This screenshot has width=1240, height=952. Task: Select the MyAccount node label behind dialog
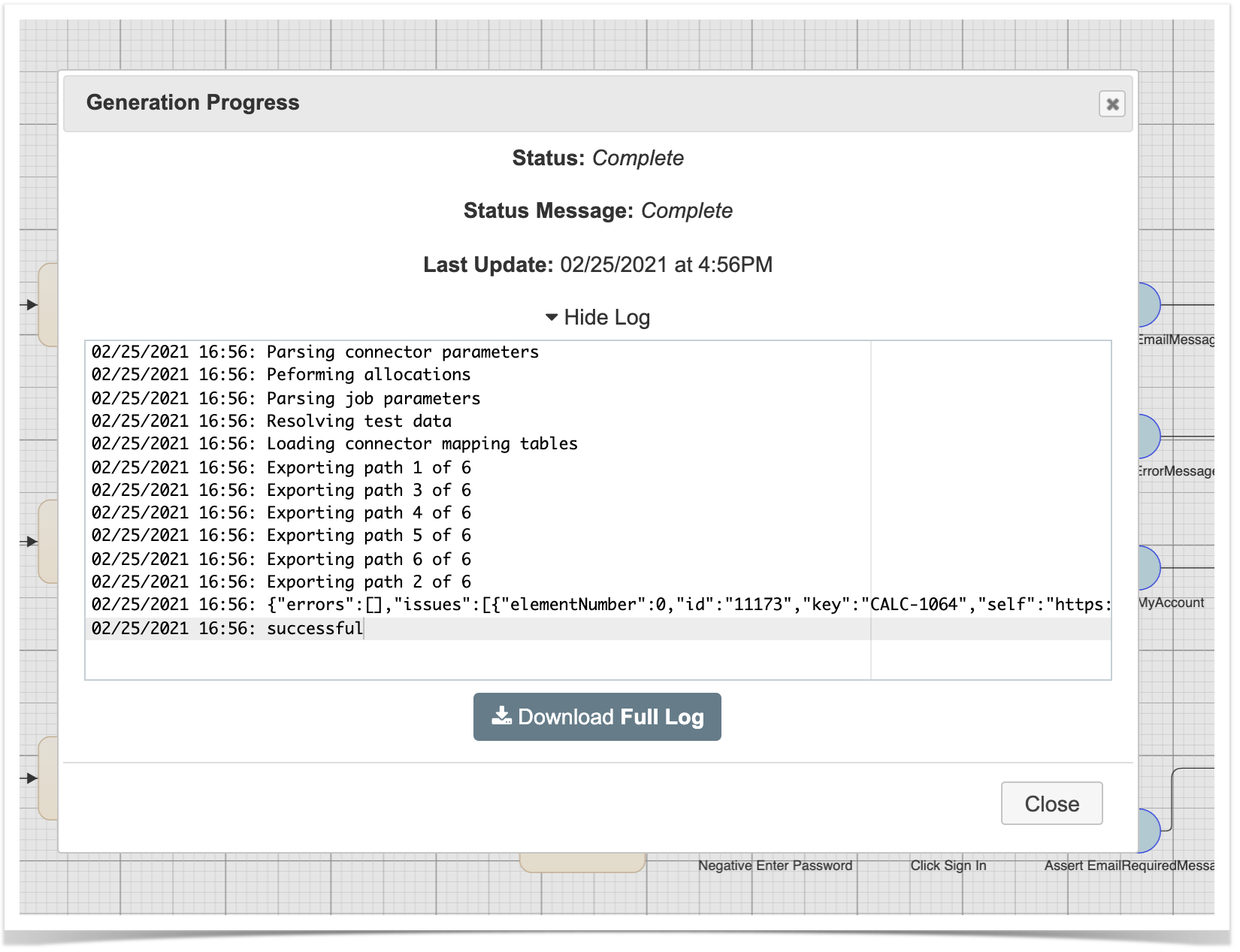[1172, 603]
